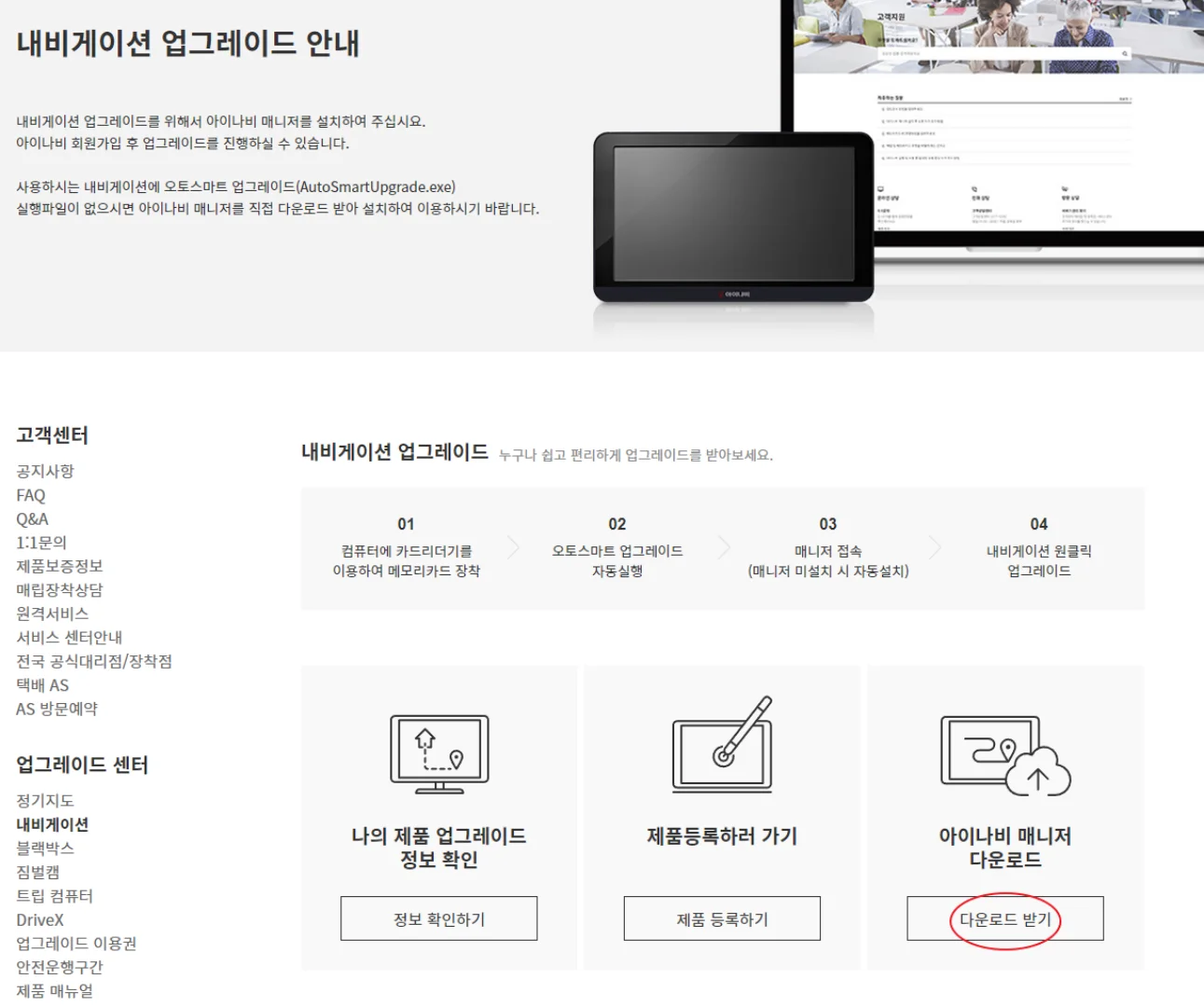Open 서비스 센터안내 link
Viewport: 1204px width, 1007px height.
[x=69, y=637]
